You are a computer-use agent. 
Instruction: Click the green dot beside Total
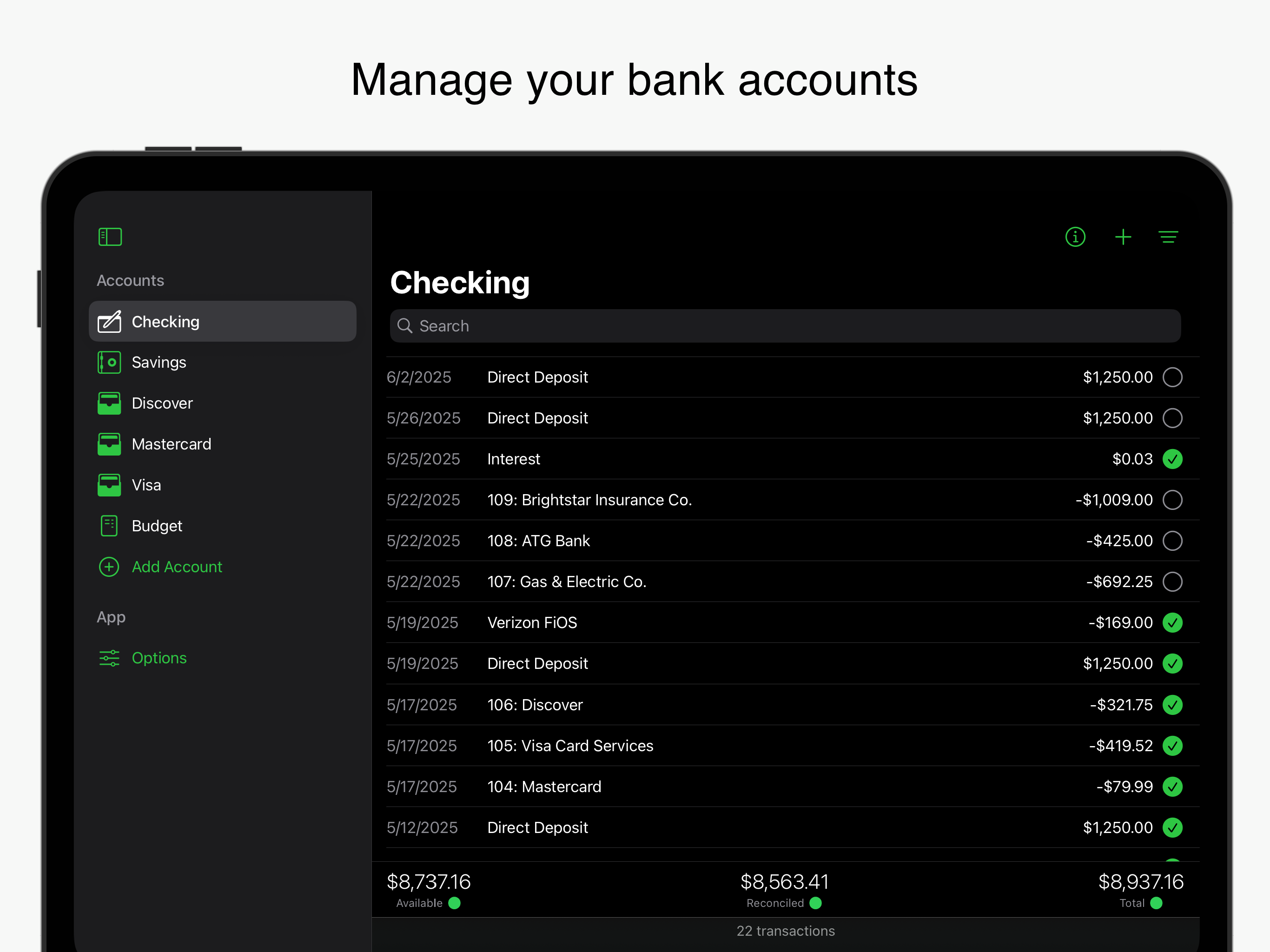click(x=1156, y=903)
